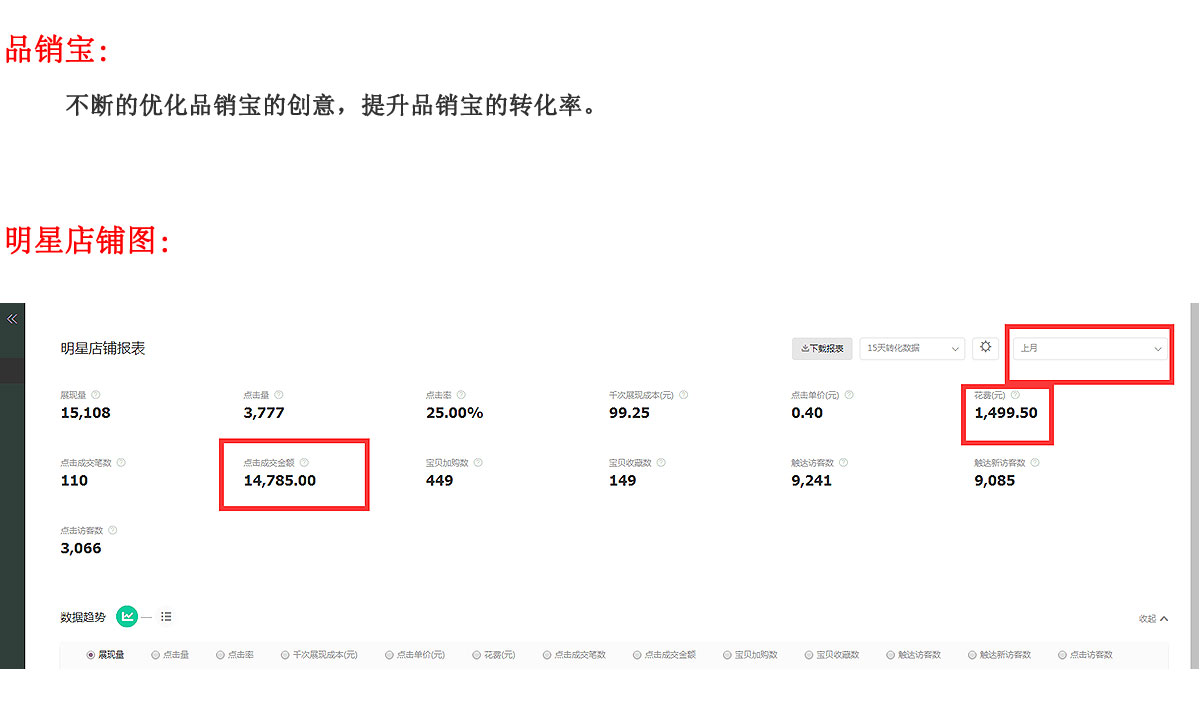Image resolution: width=1200 pixels, height=723 pixels.
Task: Switch data trend to list view
Action: click(x=166, y=617)
